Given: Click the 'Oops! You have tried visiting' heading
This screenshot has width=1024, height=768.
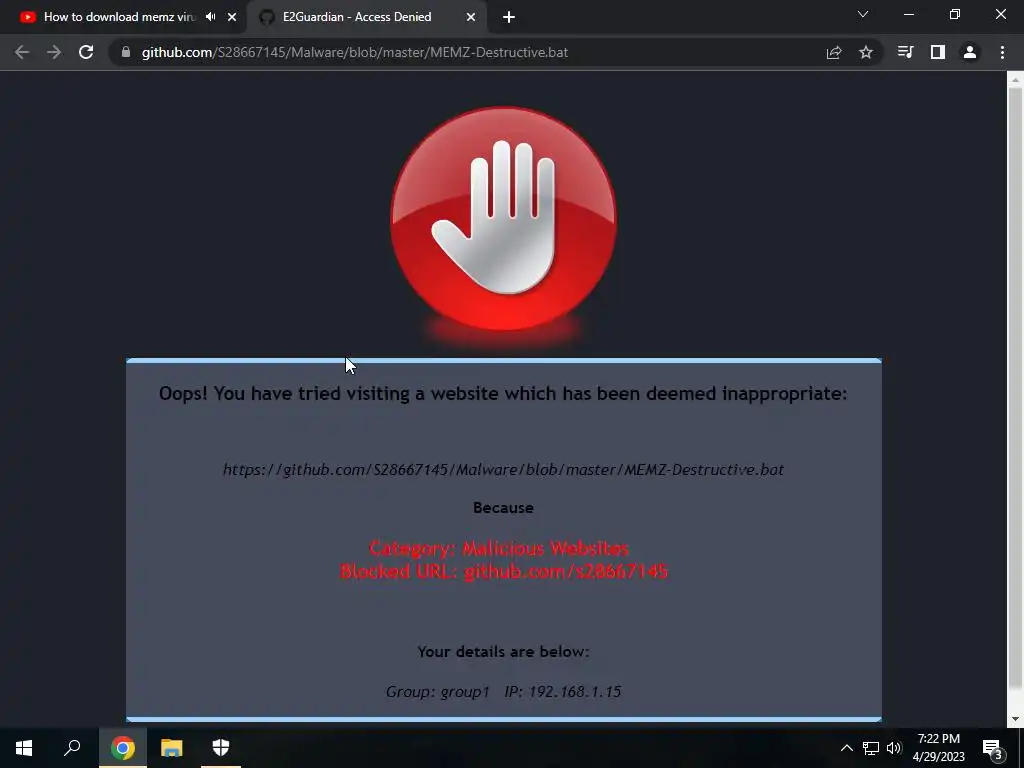Looking at the screenshot, I should (503, 393).
